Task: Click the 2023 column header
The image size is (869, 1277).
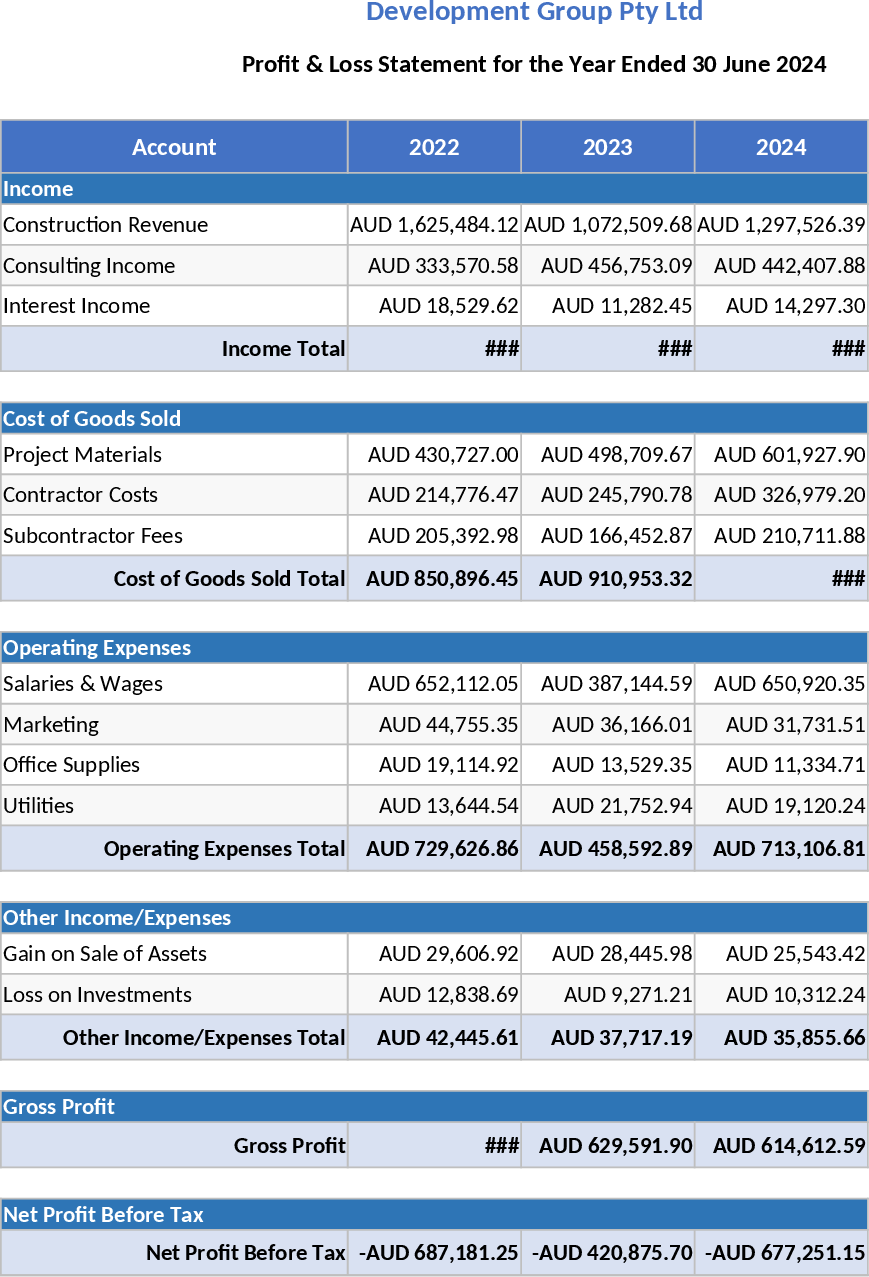Action: (607, 147)
